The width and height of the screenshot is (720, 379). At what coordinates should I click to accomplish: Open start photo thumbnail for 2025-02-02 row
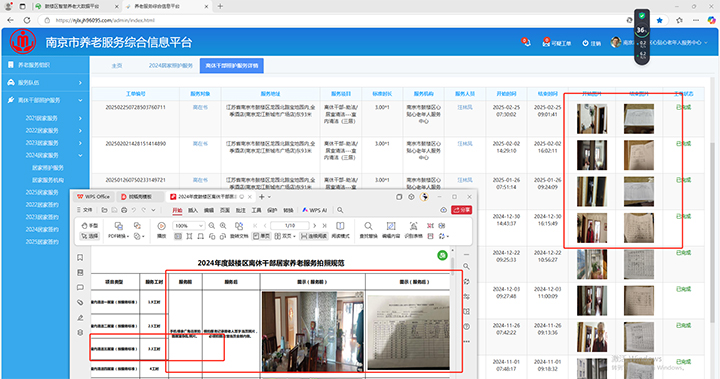tap(592, 155)
